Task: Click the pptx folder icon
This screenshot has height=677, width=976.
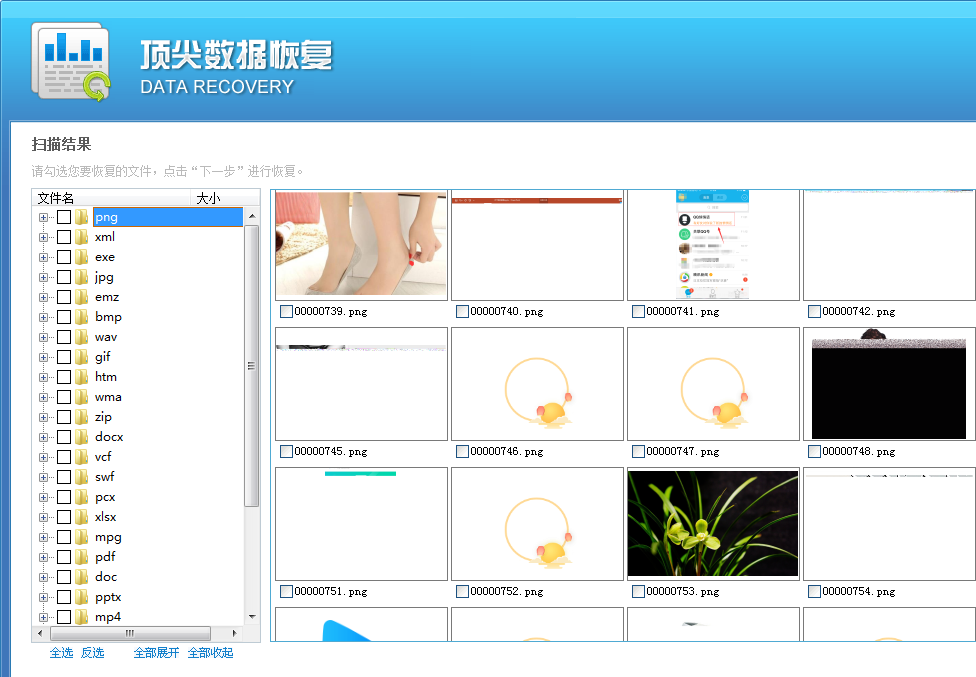Action: 82,597
